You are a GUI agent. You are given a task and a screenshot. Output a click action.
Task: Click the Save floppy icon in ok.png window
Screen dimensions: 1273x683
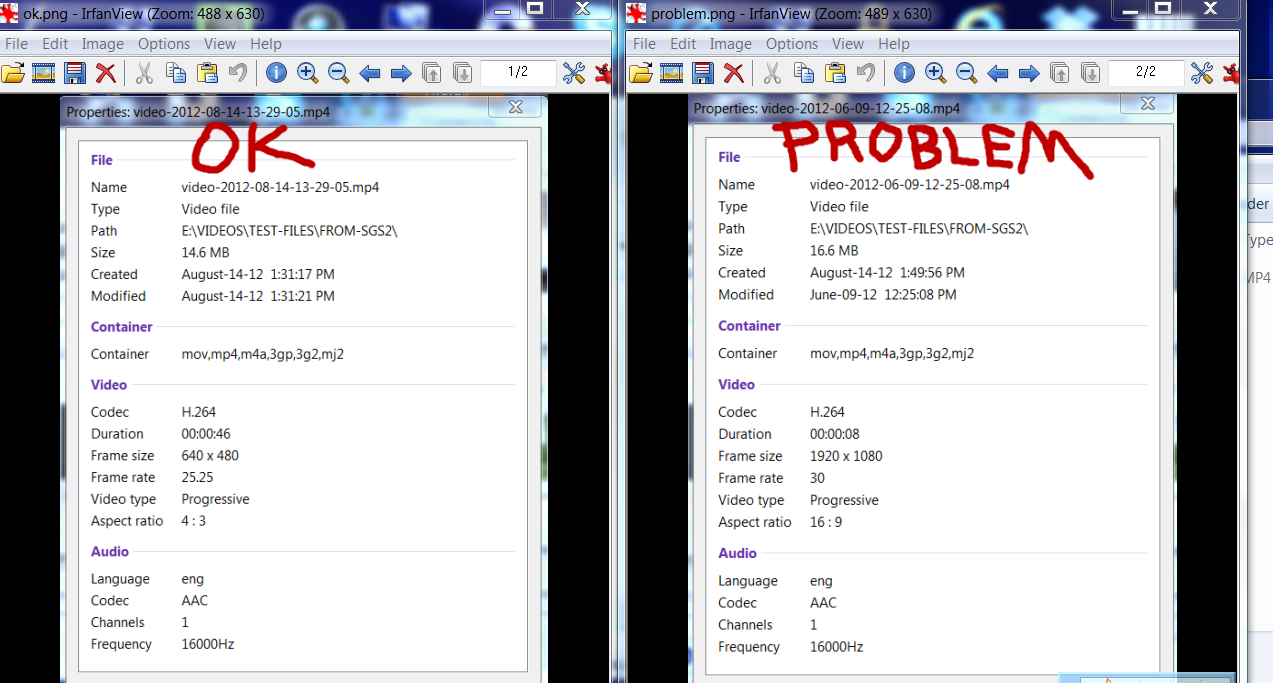(x=75, y=73)
